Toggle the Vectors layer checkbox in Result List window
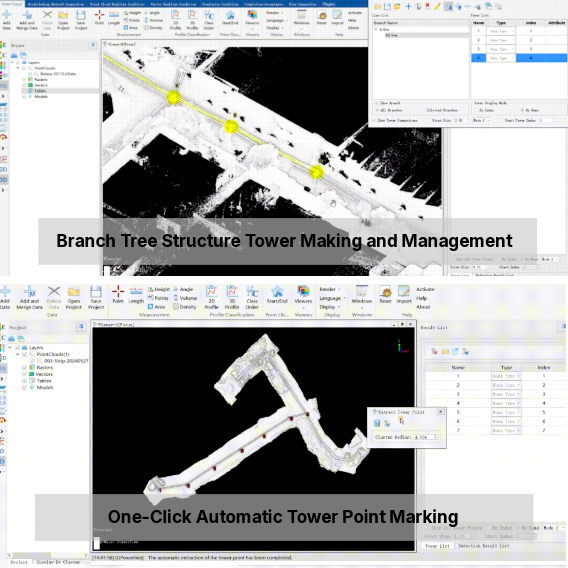 [25, 374]
